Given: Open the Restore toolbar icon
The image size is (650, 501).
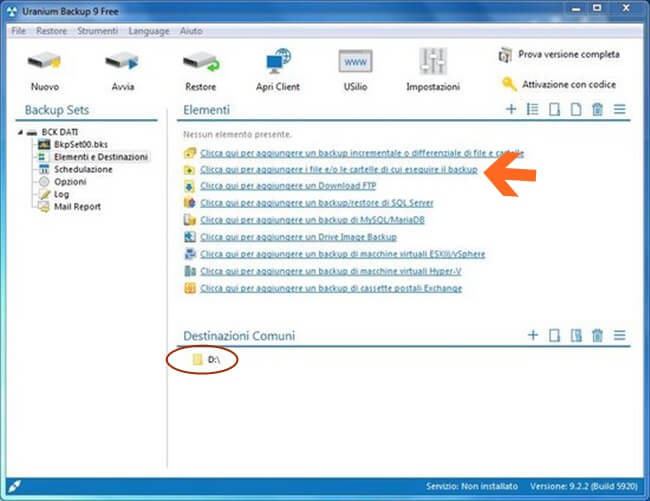Looking at the screenshot, I should pyautogui.click(x=201, y=62).
